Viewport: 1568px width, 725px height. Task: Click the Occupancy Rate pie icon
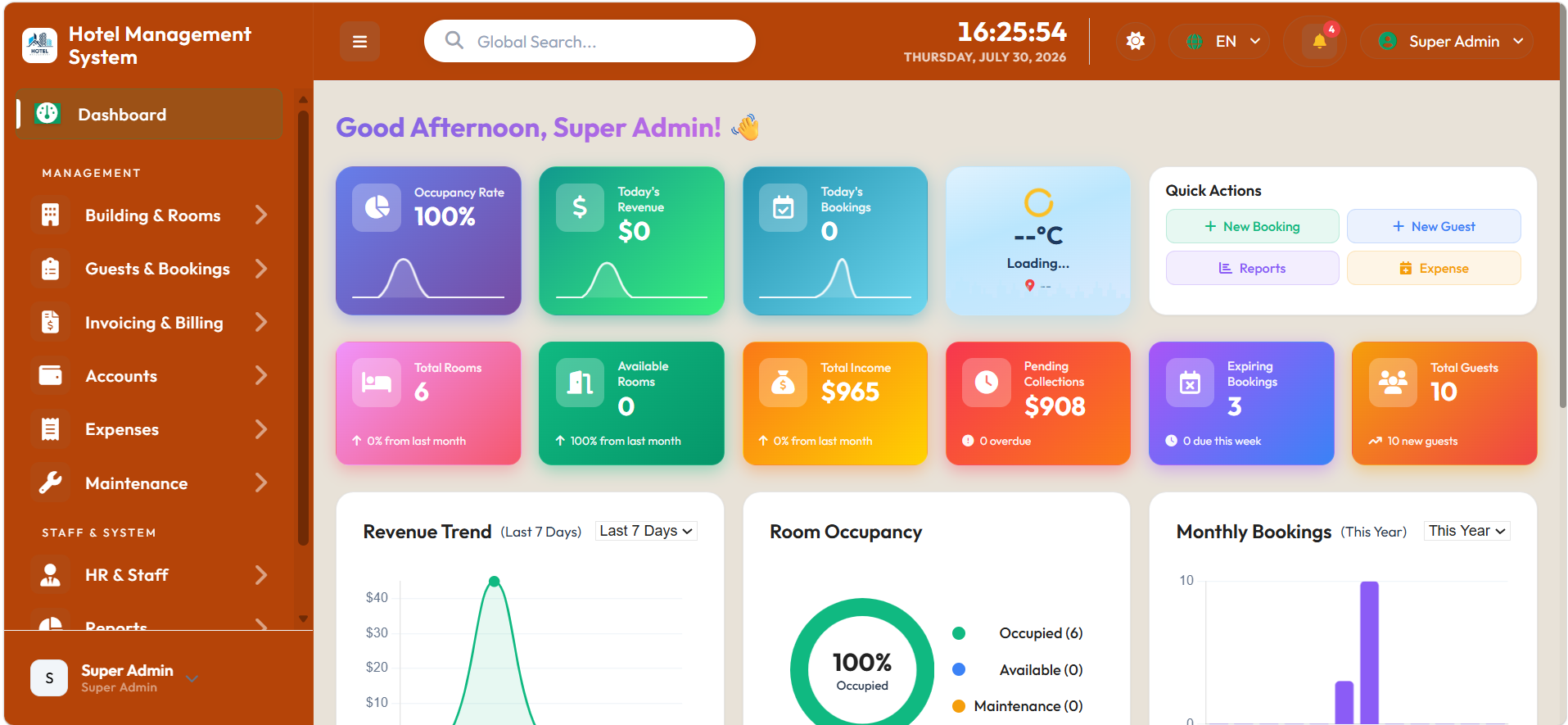tap(377, 207)
